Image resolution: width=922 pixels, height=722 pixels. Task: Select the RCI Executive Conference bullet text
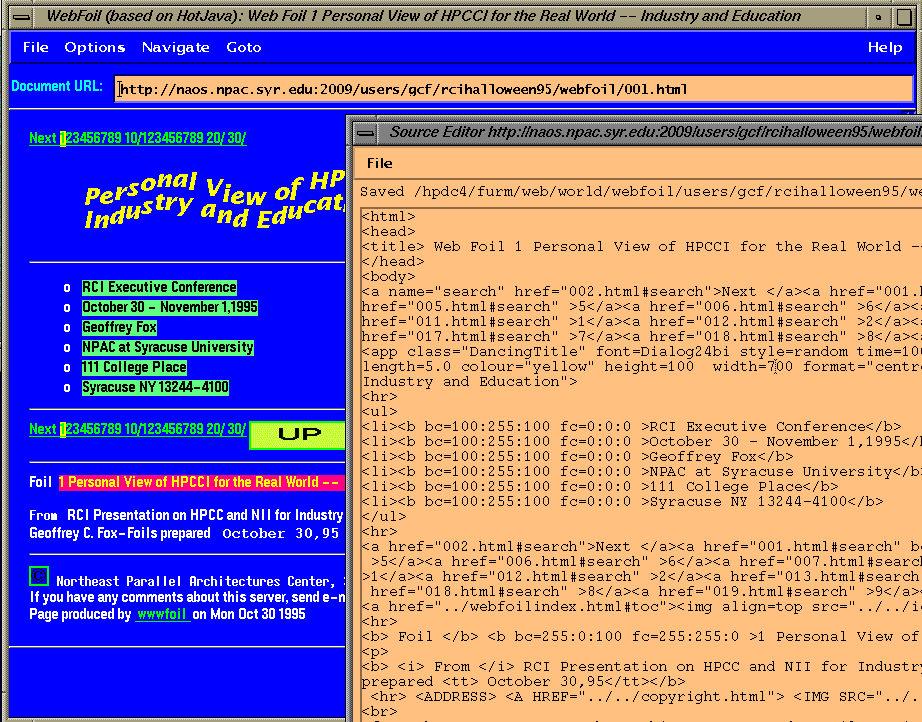pos(159,287)
